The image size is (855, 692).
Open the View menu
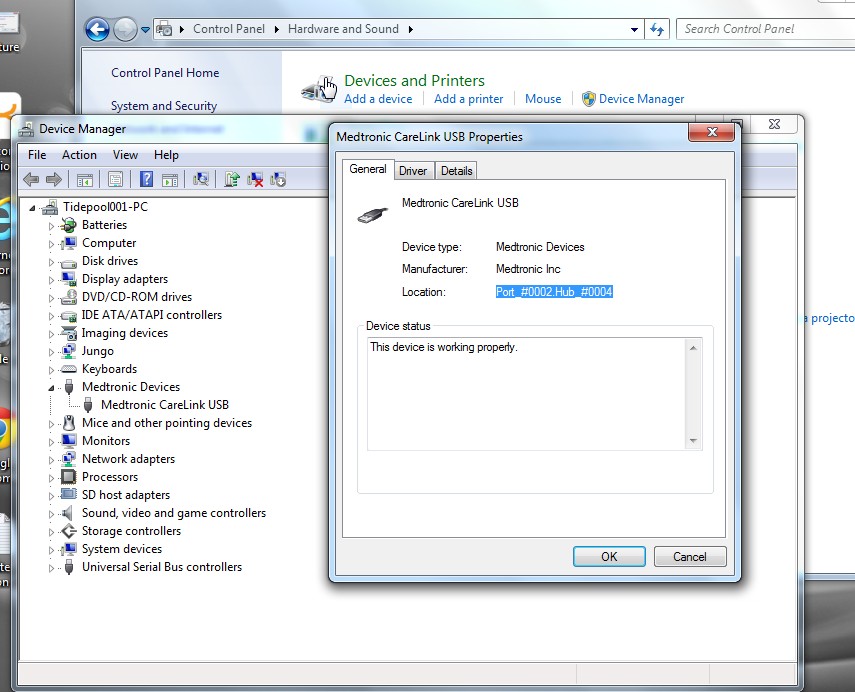click(125, 155)
